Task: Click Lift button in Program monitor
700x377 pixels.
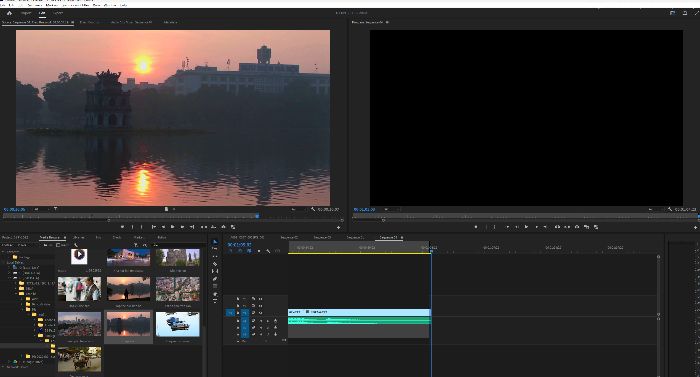Action: (x=558, y=227)
